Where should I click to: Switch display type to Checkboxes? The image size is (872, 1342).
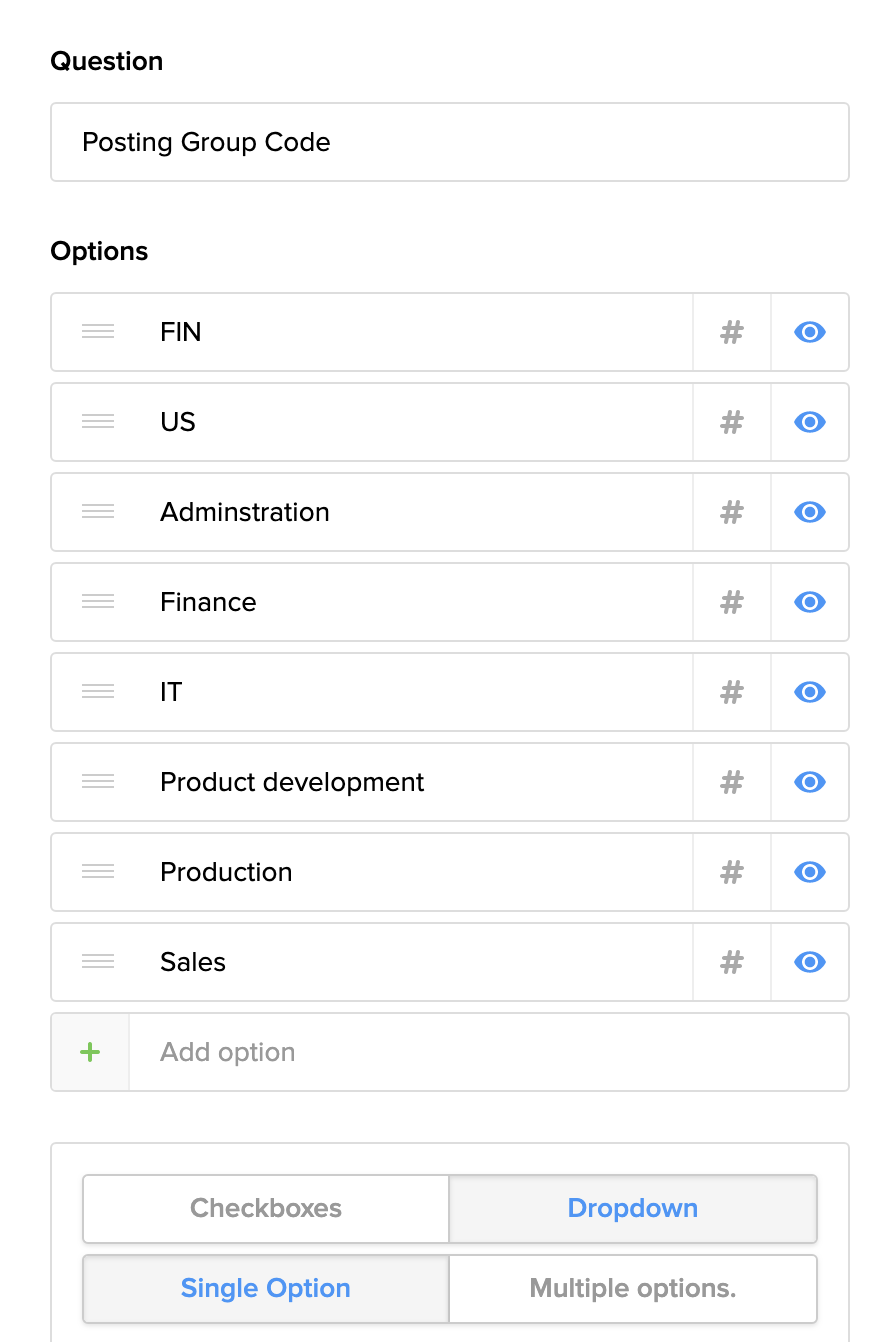click(x=266, y=1208)
